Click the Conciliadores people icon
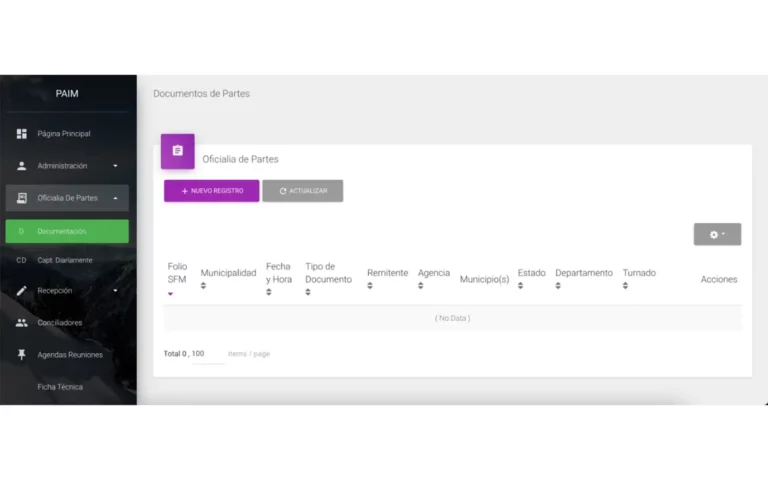This screenshot has width=768, height=480. tap(22, 323)
